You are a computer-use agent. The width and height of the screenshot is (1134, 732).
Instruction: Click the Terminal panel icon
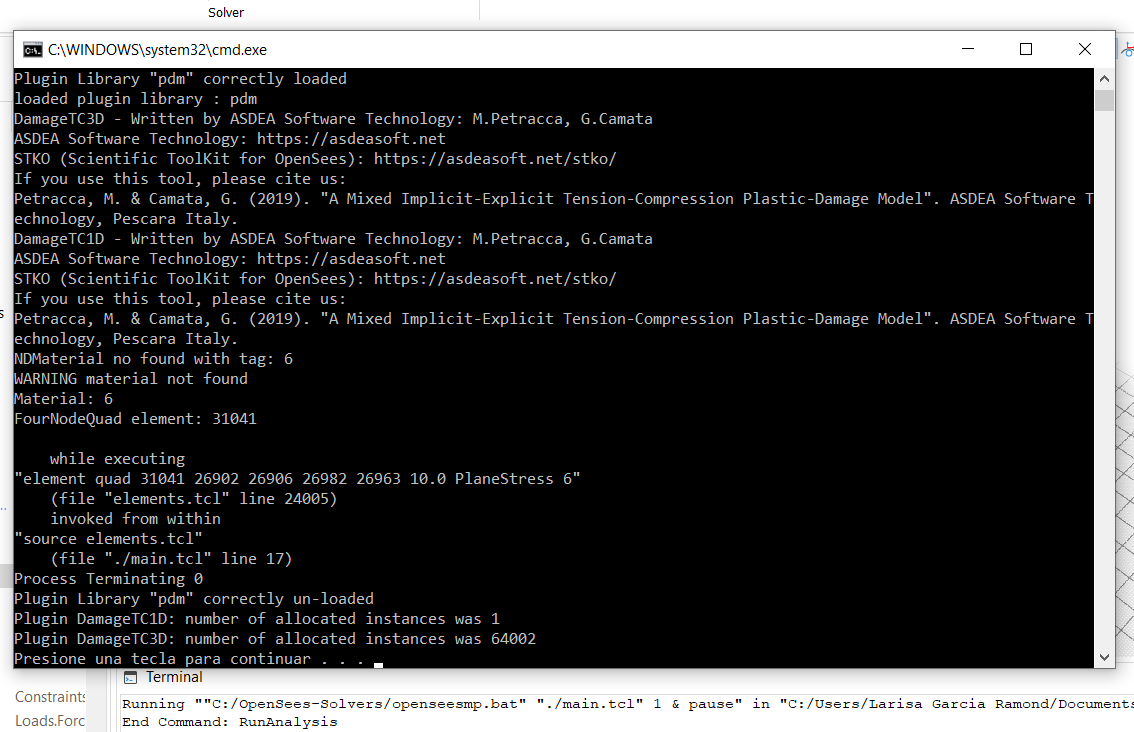[130, 678]
